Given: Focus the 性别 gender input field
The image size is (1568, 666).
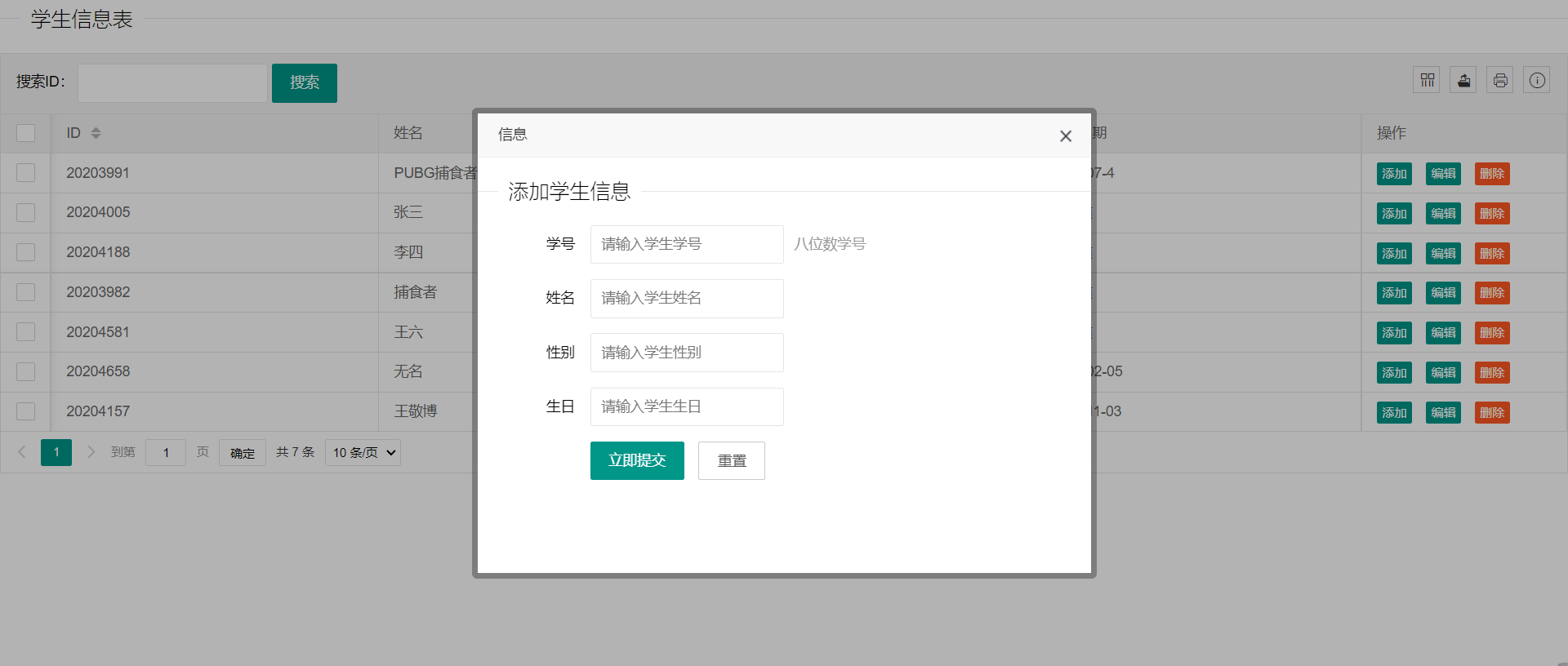Looking at the screenshot, I should click(687, 353).
